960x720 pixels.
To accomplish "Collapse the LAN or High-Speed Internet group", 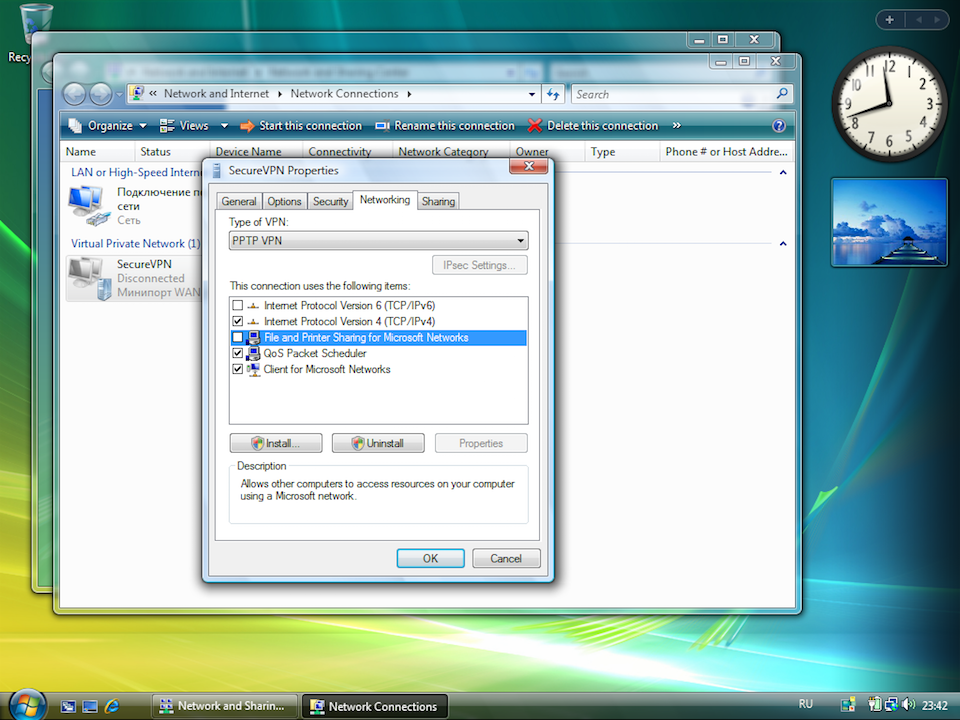I will (x=783, y=173).
